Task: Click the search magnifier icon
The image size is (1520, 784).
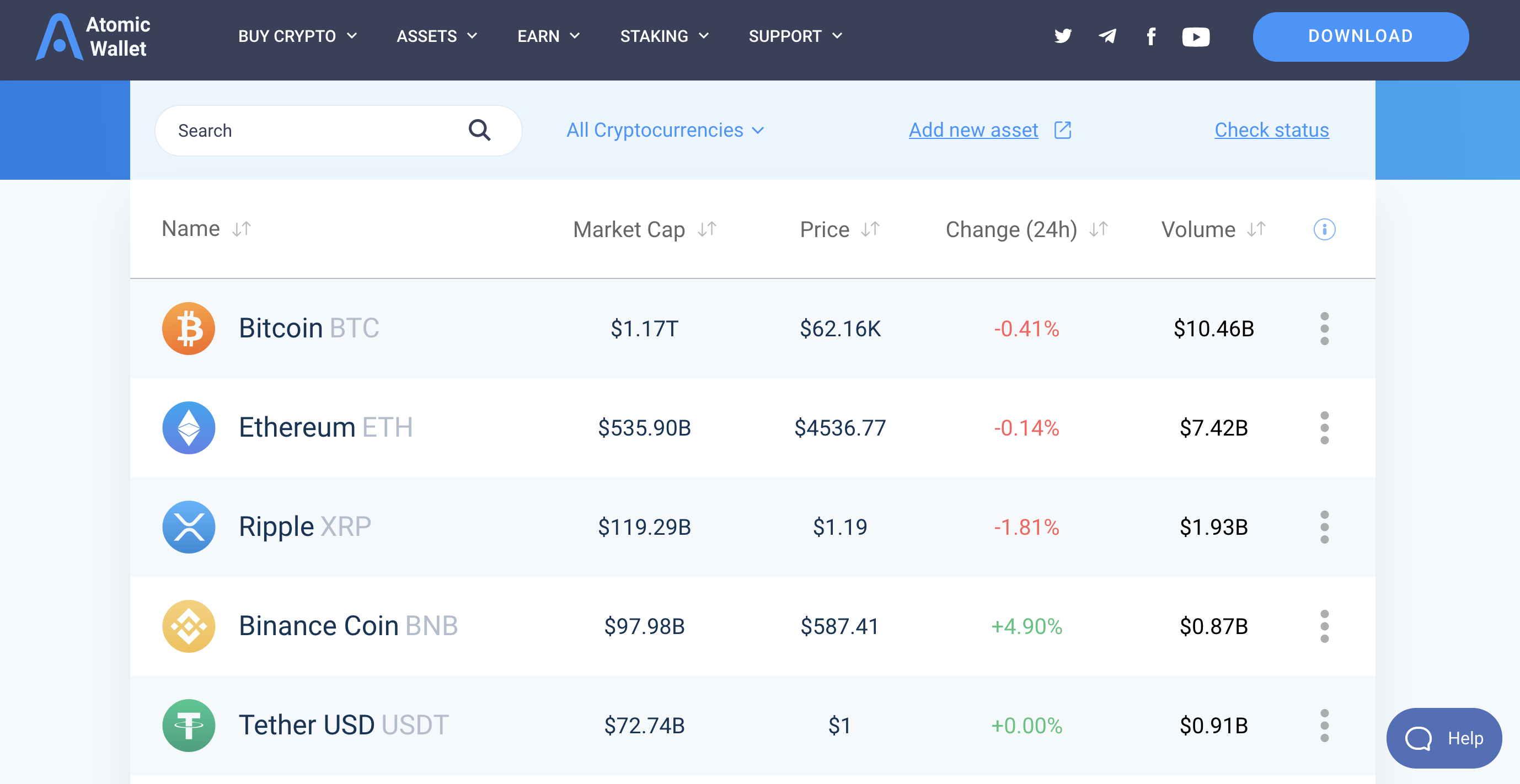Action: (479, 130)
